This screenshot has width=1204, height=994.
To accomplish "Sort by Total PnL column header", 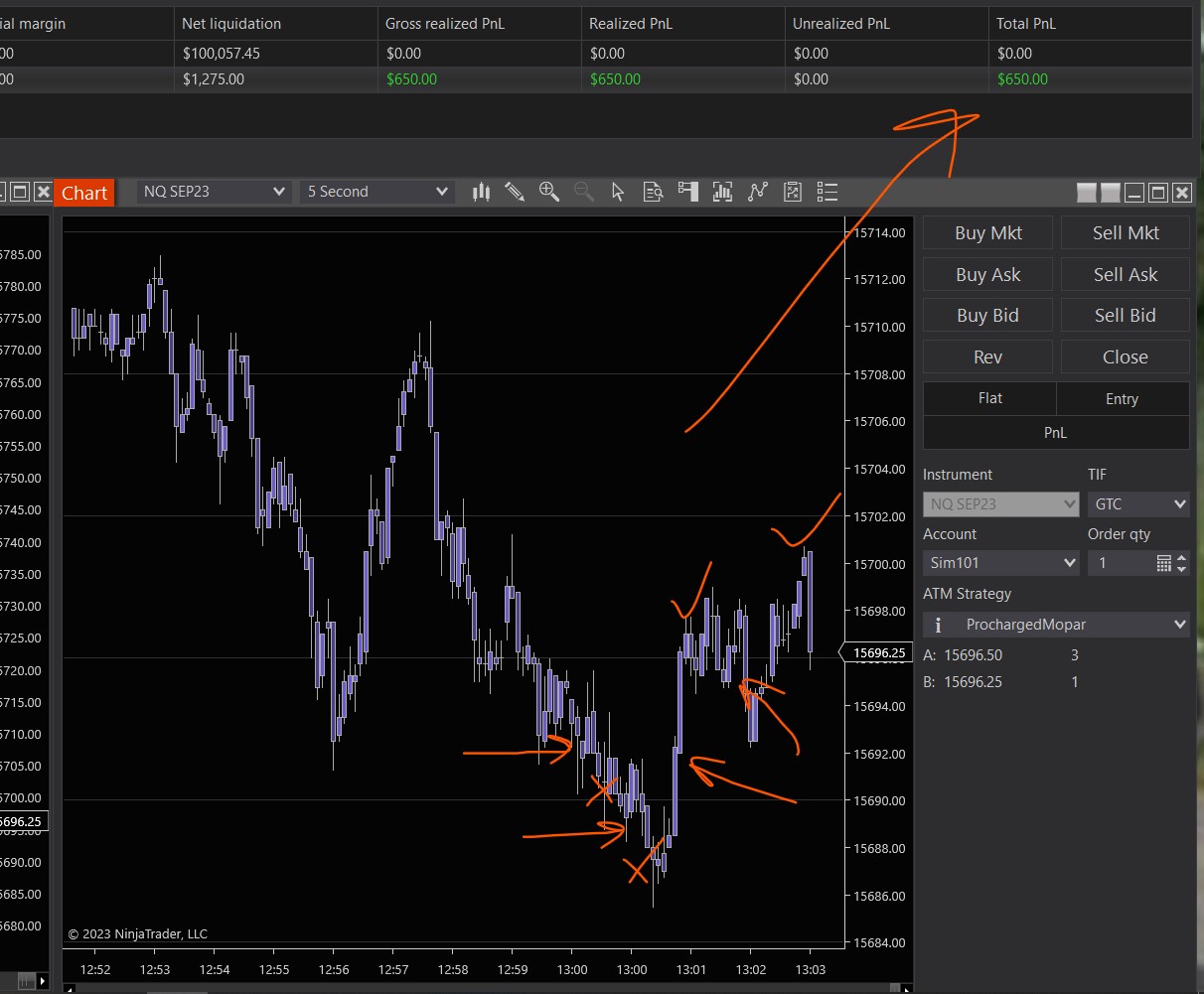I will point(1091,23).
